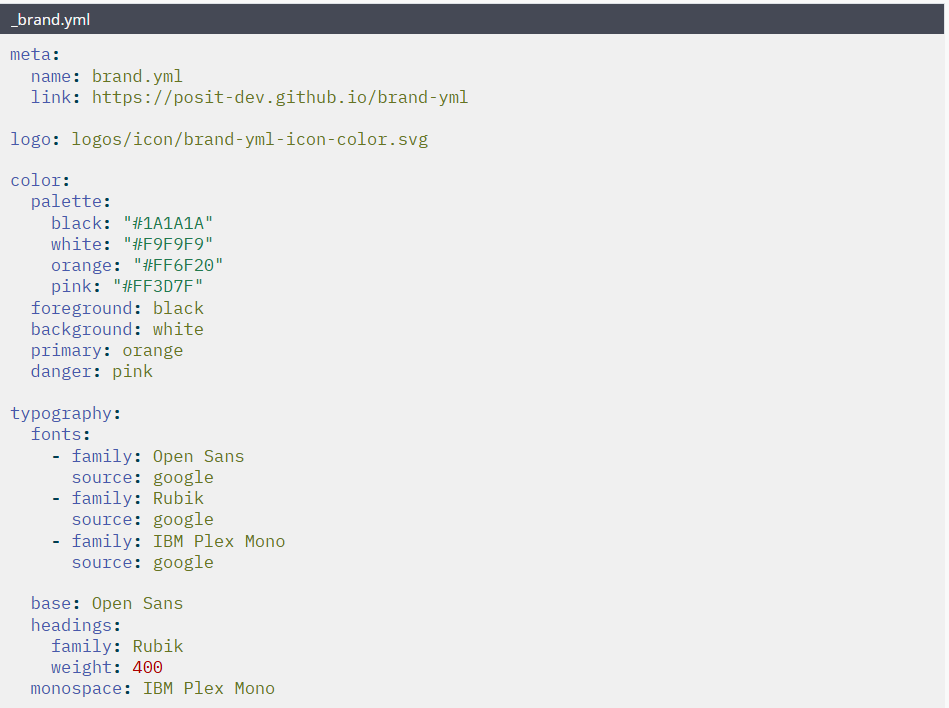Click the Open Sans value in fonts list
This screenshot has height=708, width=949.
coord(198,456)
